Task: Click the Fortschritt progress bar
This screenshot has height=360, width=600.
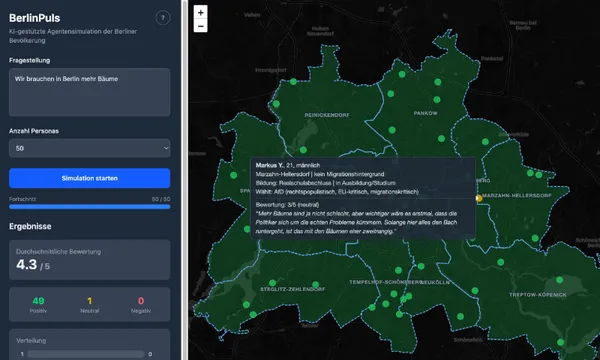Action: 90,207
